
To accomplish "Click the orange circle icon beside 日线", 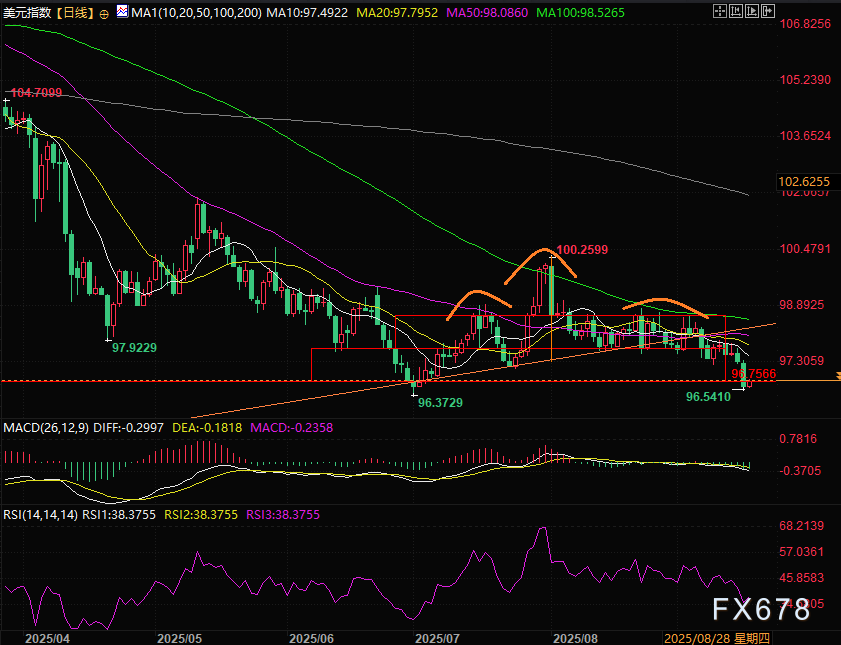I will coord(104,13).
